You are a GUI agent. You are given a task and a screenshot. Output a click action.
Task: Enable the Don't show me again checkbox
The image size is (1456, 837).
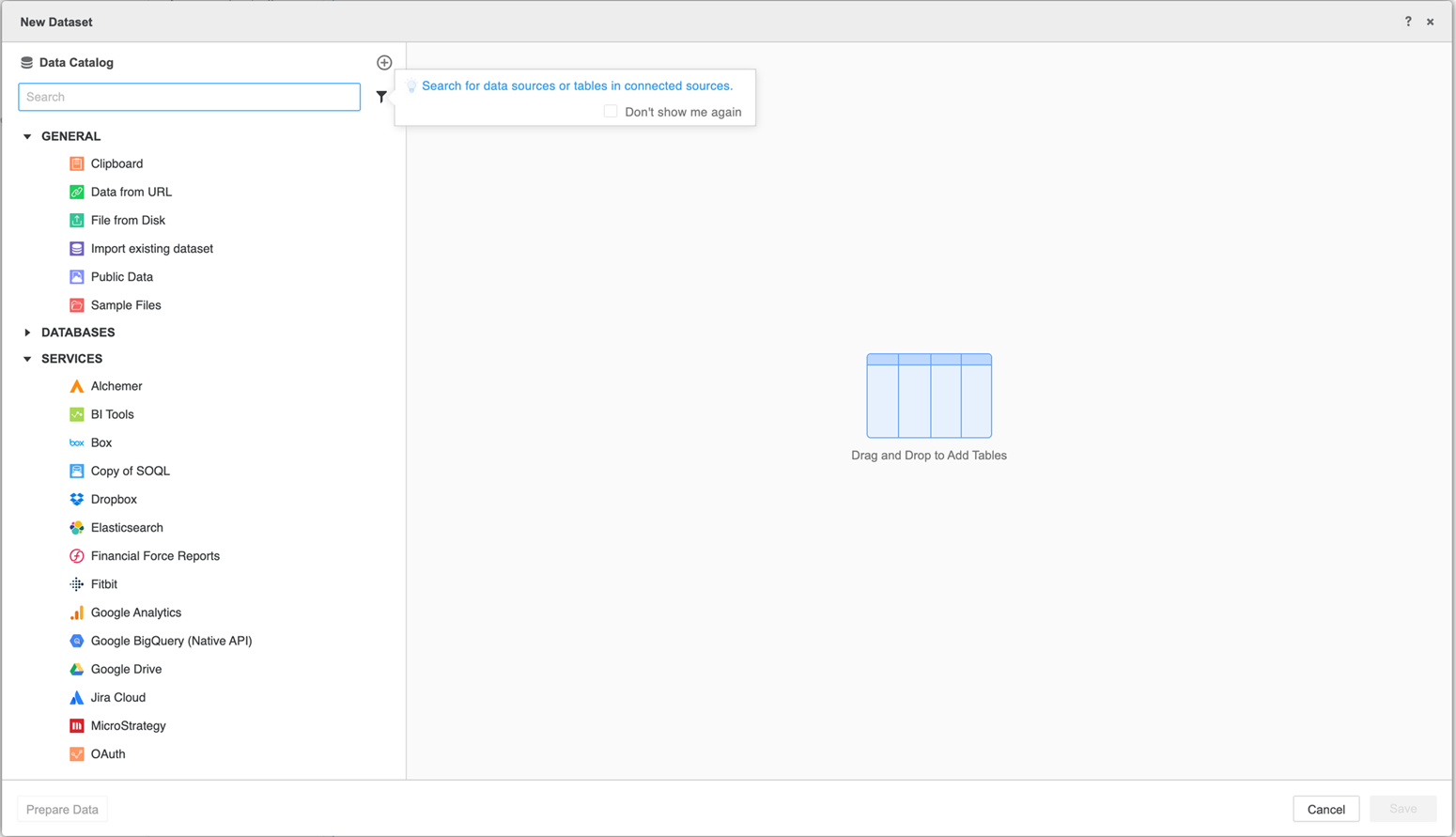pyautogui.click(x=611, y=111)
